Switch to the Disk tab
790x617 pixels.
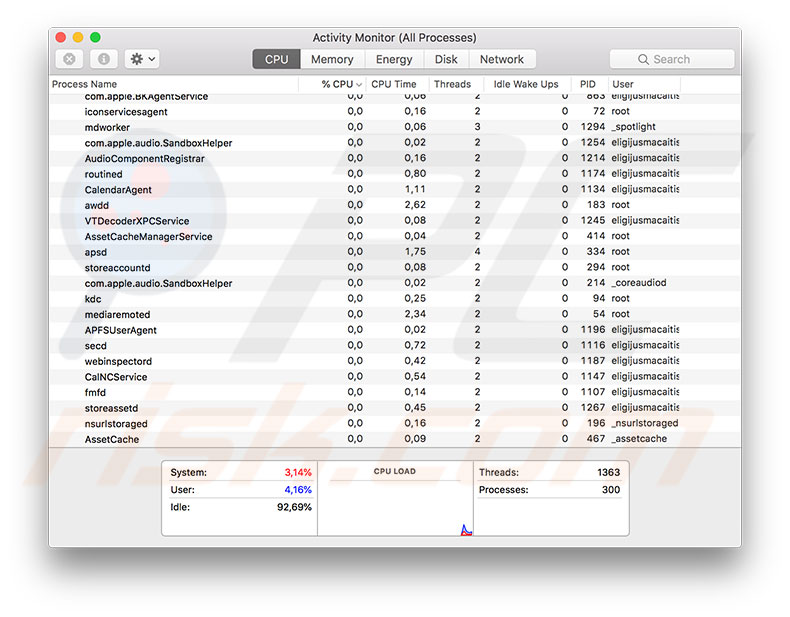pyautogui.click(x=446, y=59)
